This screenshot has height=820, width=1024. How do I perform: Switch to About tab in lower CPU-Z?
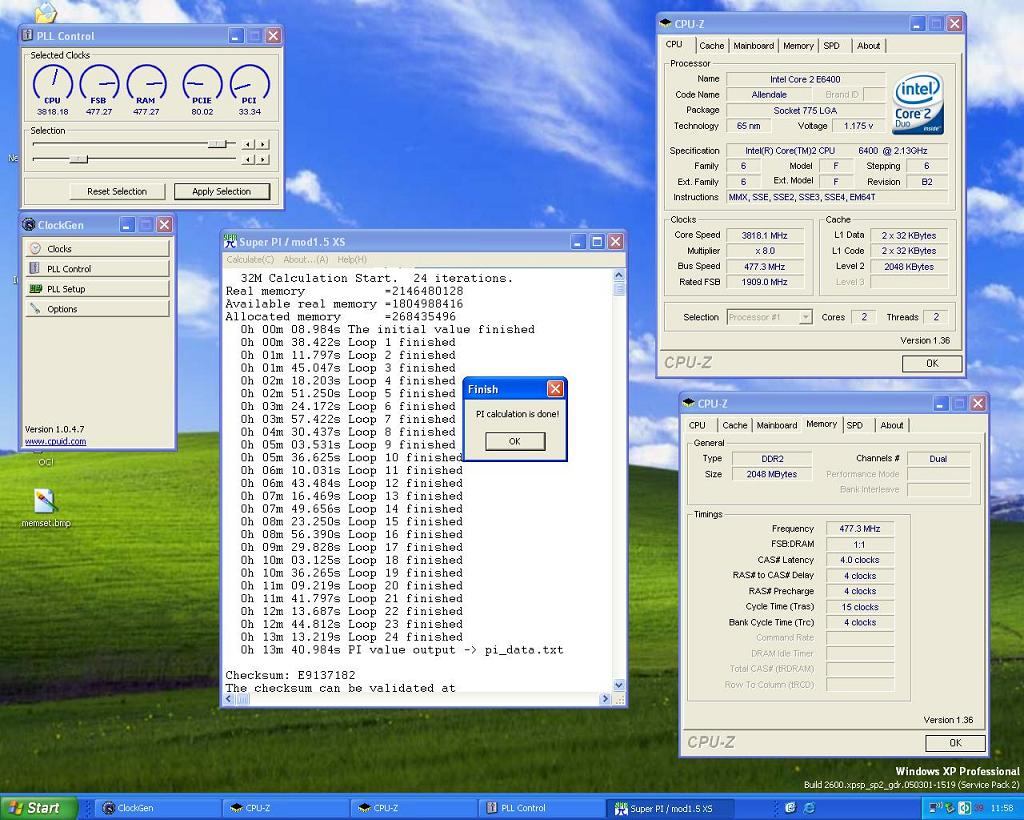pos(891,425)
